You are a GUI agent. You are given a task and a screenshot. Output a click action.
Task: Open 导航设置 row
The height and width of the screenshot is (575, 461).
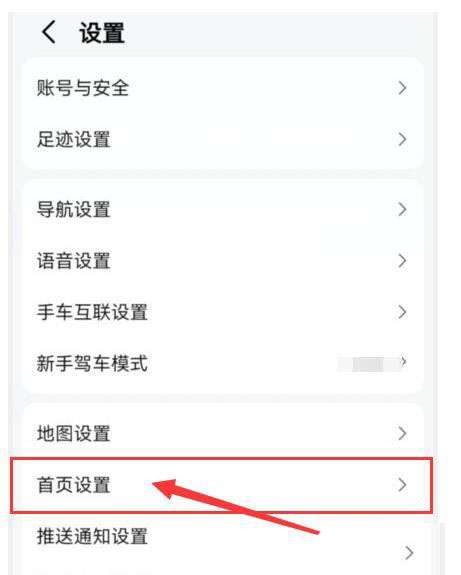click(x=223, y=209)
